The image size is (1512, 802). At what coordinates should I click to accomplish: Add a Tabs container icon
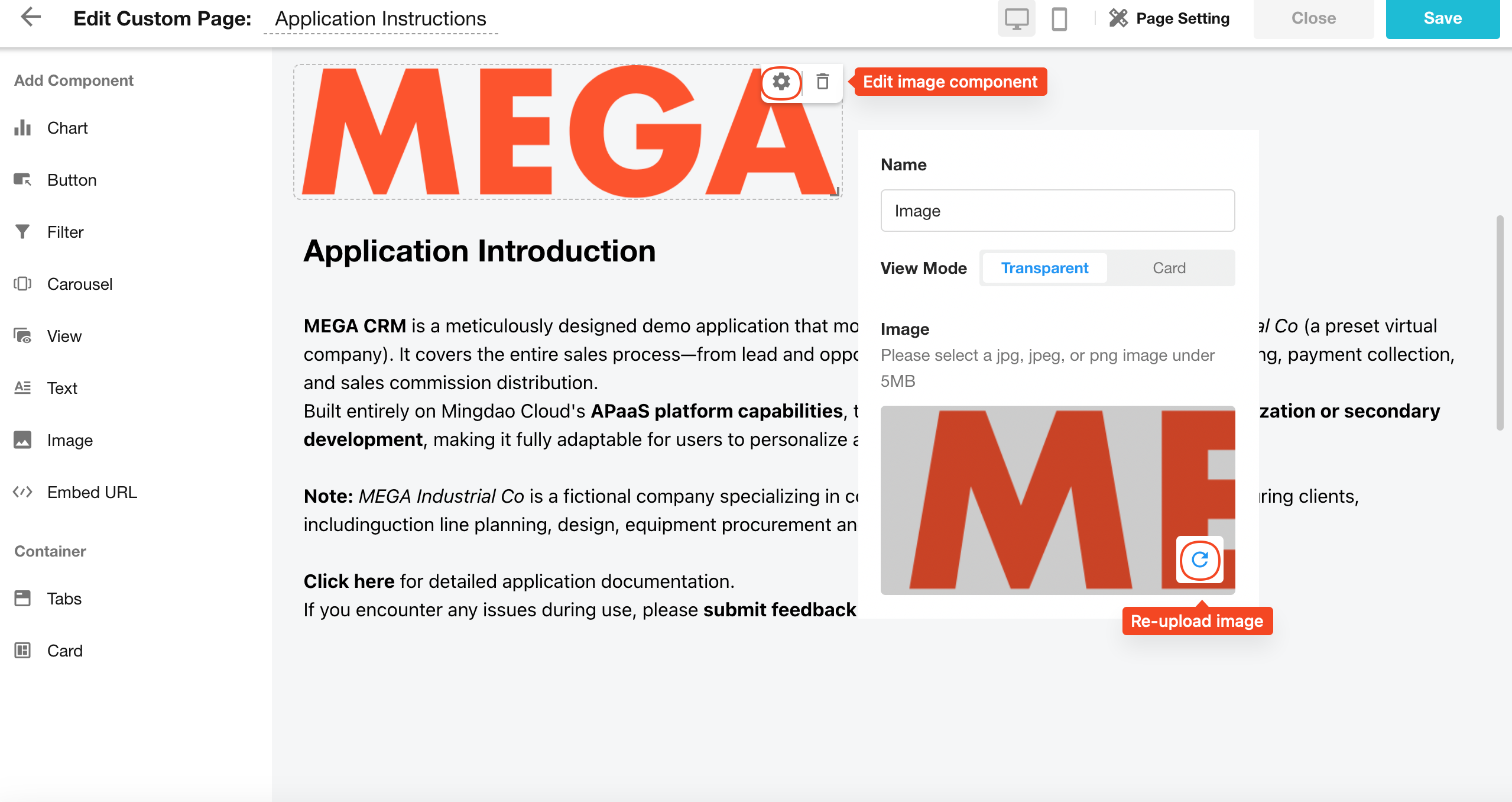[x=22, y=599]
